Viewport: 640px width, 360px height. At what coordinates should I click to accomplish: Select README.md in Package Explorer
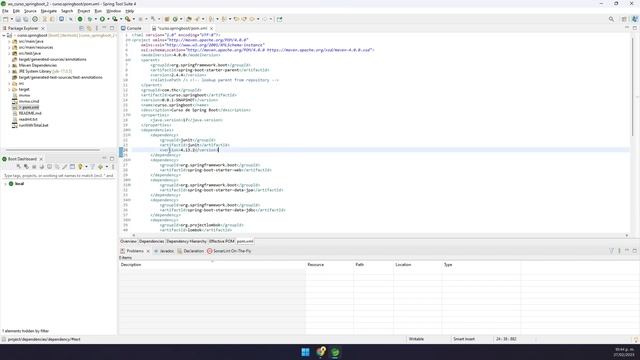click(30, 113)
